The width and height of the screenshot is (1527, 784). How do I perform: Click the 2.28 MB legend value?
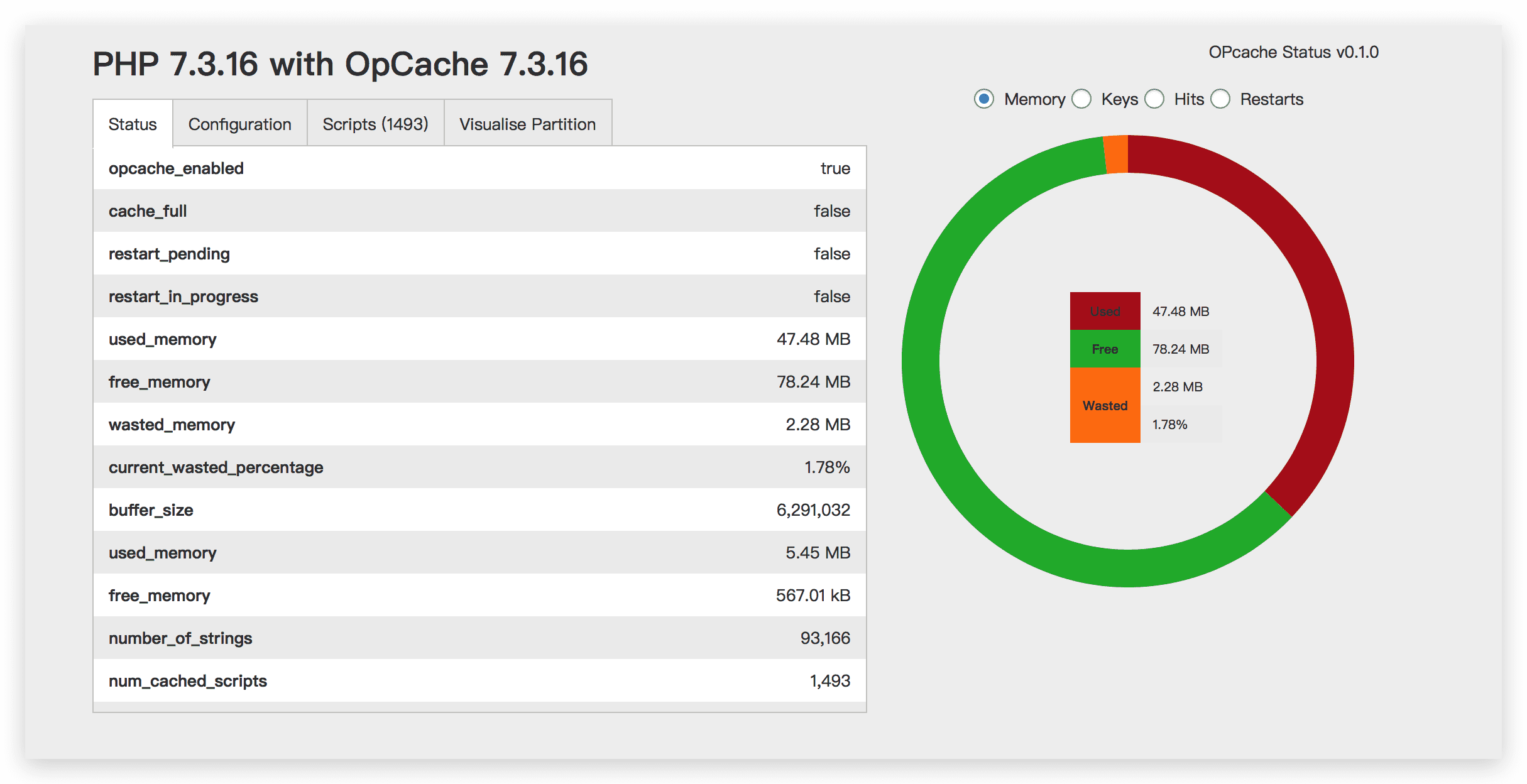[1178, 386]
